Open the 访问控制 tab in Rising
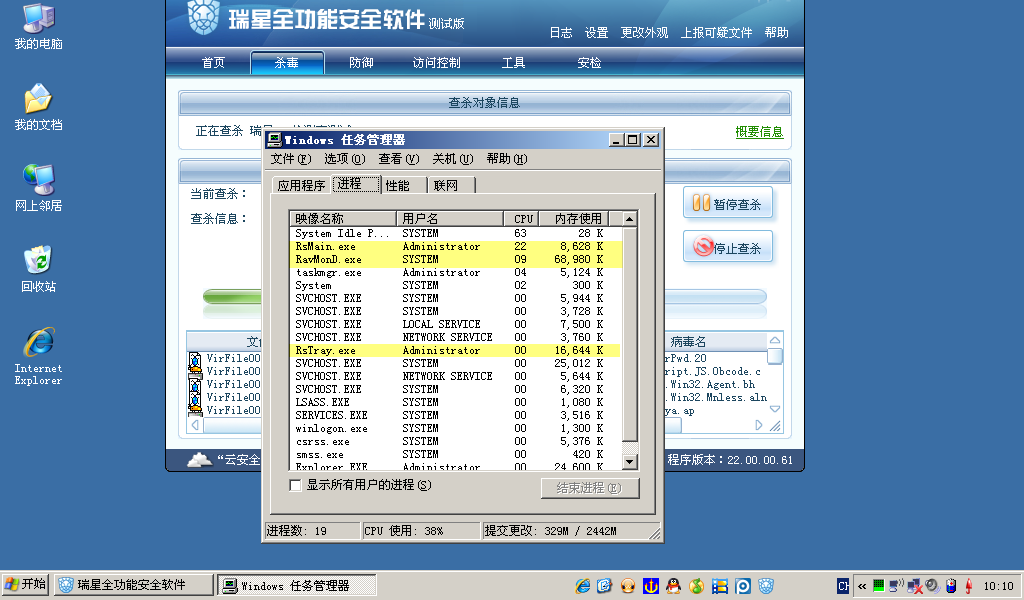The width and height of the screenshot is (1024, 600). click(x=436, y=63)
